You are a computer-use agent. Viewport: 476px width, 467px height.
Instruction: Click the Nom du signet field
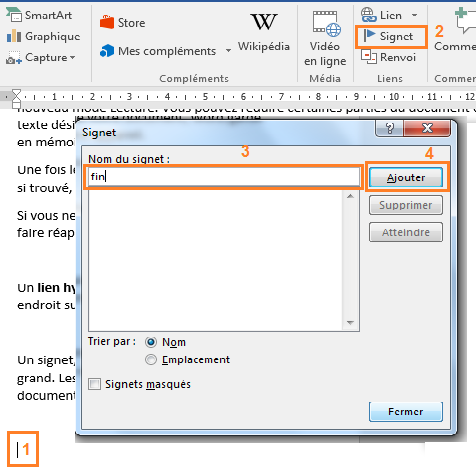(x=224, y=176)
